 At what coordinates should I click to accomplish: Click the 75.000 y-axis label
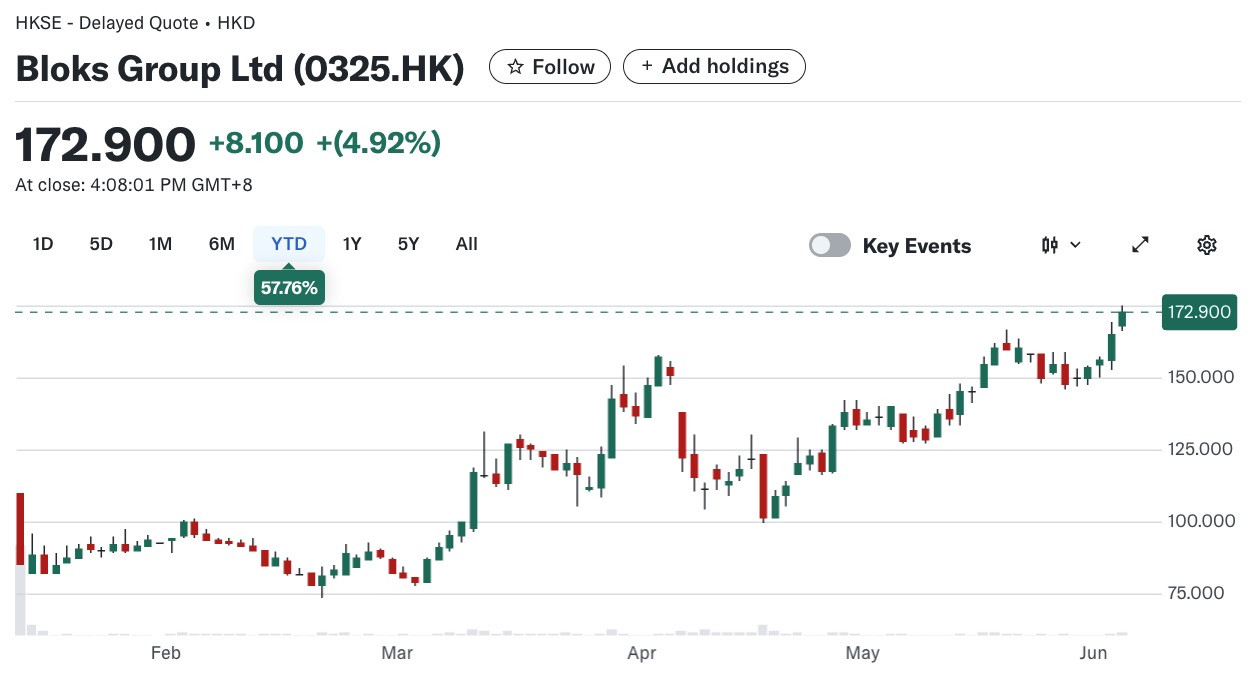pos(1196,593)
